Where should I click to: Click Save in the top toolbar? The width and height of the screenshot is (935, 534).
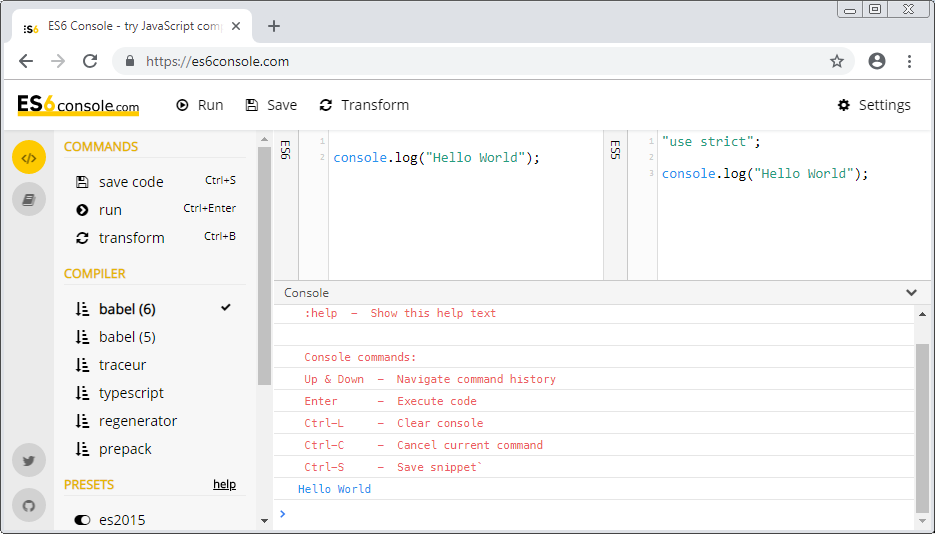(271, 105)
